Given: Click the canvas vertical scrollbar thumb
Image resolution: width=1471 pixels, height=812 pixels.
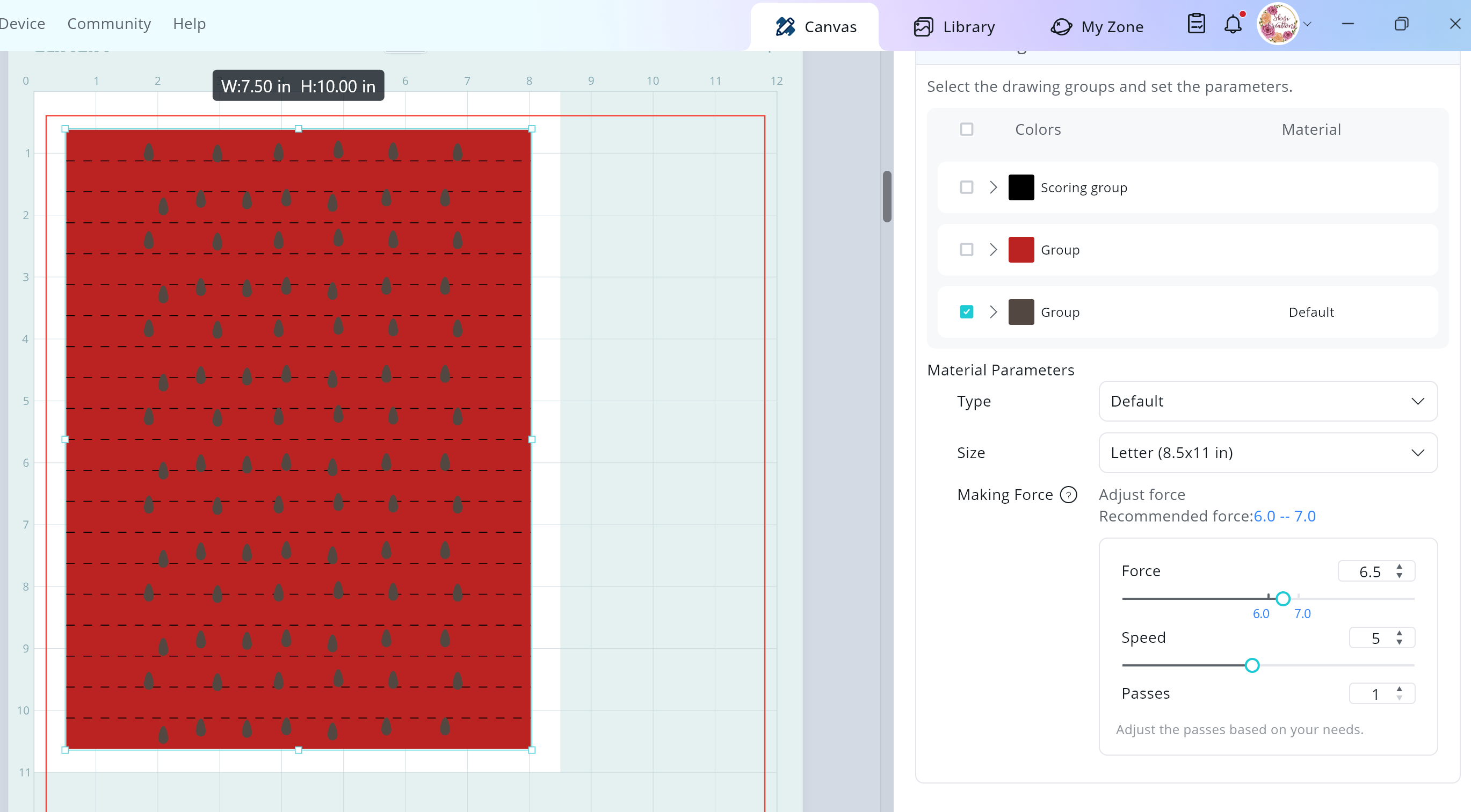Looking at the screenshot, I should [x=886, y=196].
